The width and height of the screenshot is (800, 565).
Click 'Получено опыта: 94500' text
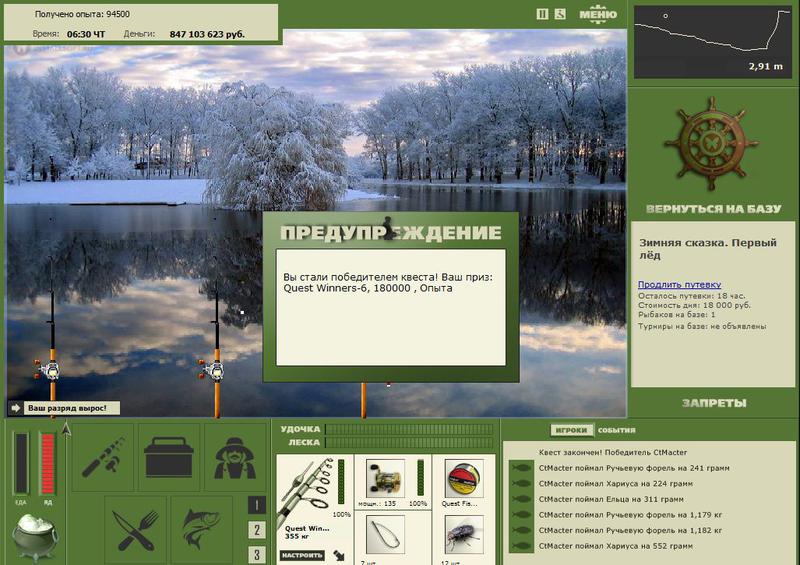82,14
